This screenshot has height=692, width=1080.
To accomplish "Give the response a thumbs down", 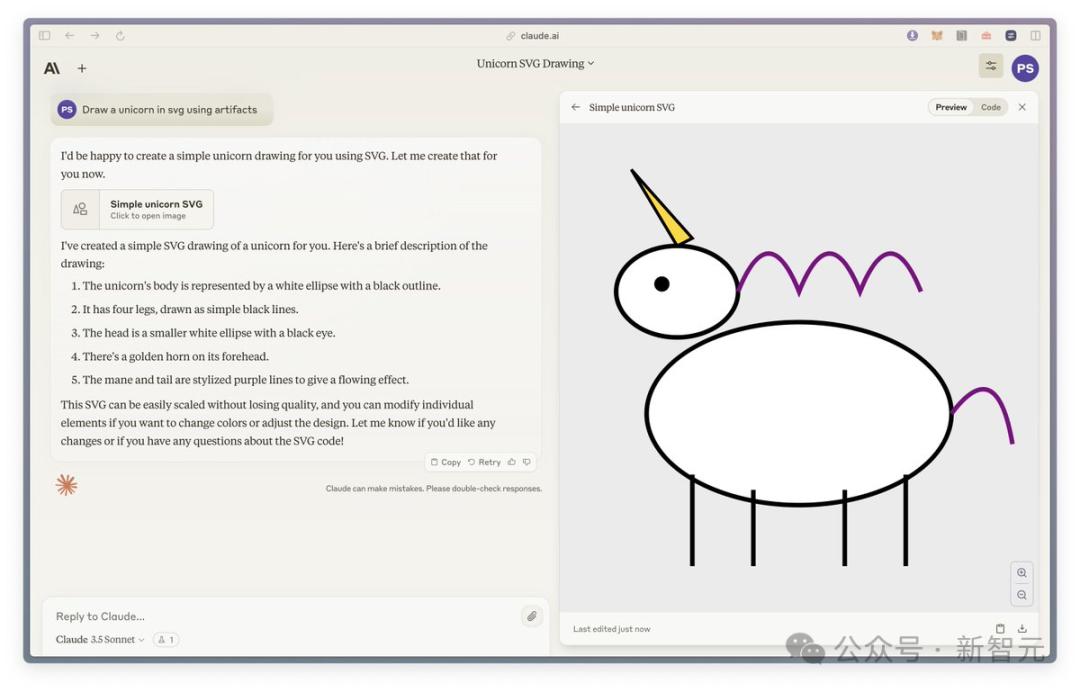I will click(x=527, y=462).
